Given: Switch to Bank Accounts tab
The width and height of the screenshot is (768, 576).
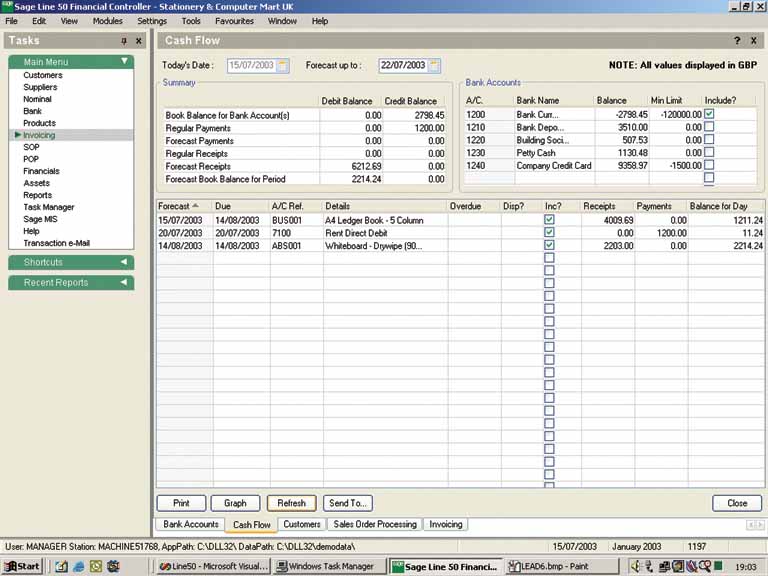Looking at the screenshot, I should (191, 524).
